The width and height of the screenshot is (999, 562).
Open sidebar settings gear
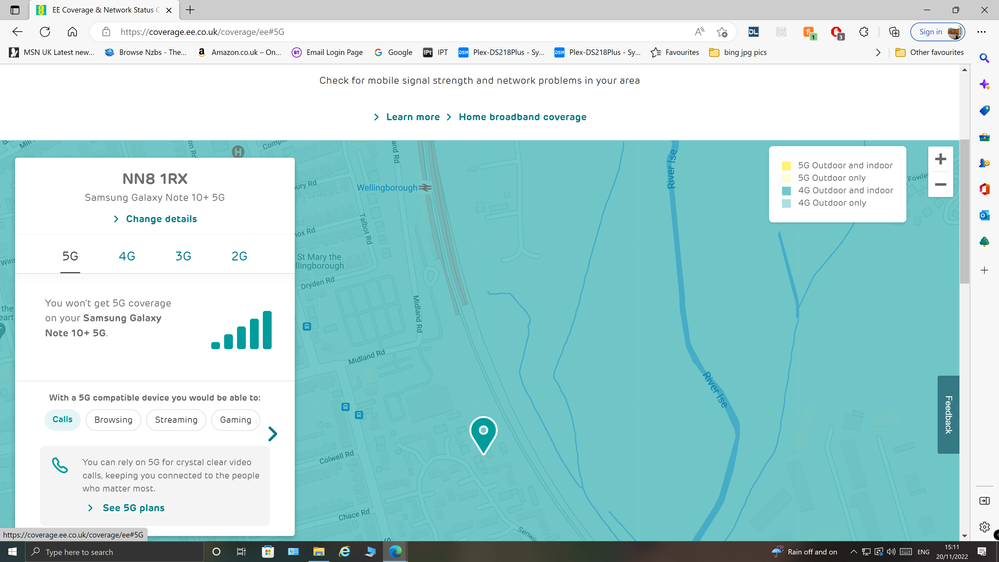(984, 527)
